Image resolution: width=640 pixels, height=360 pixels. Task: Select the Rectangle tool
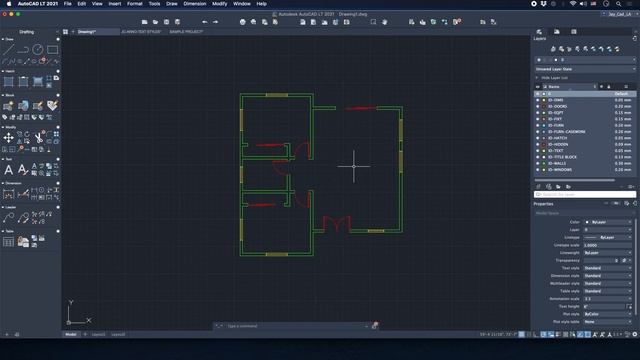53,50
